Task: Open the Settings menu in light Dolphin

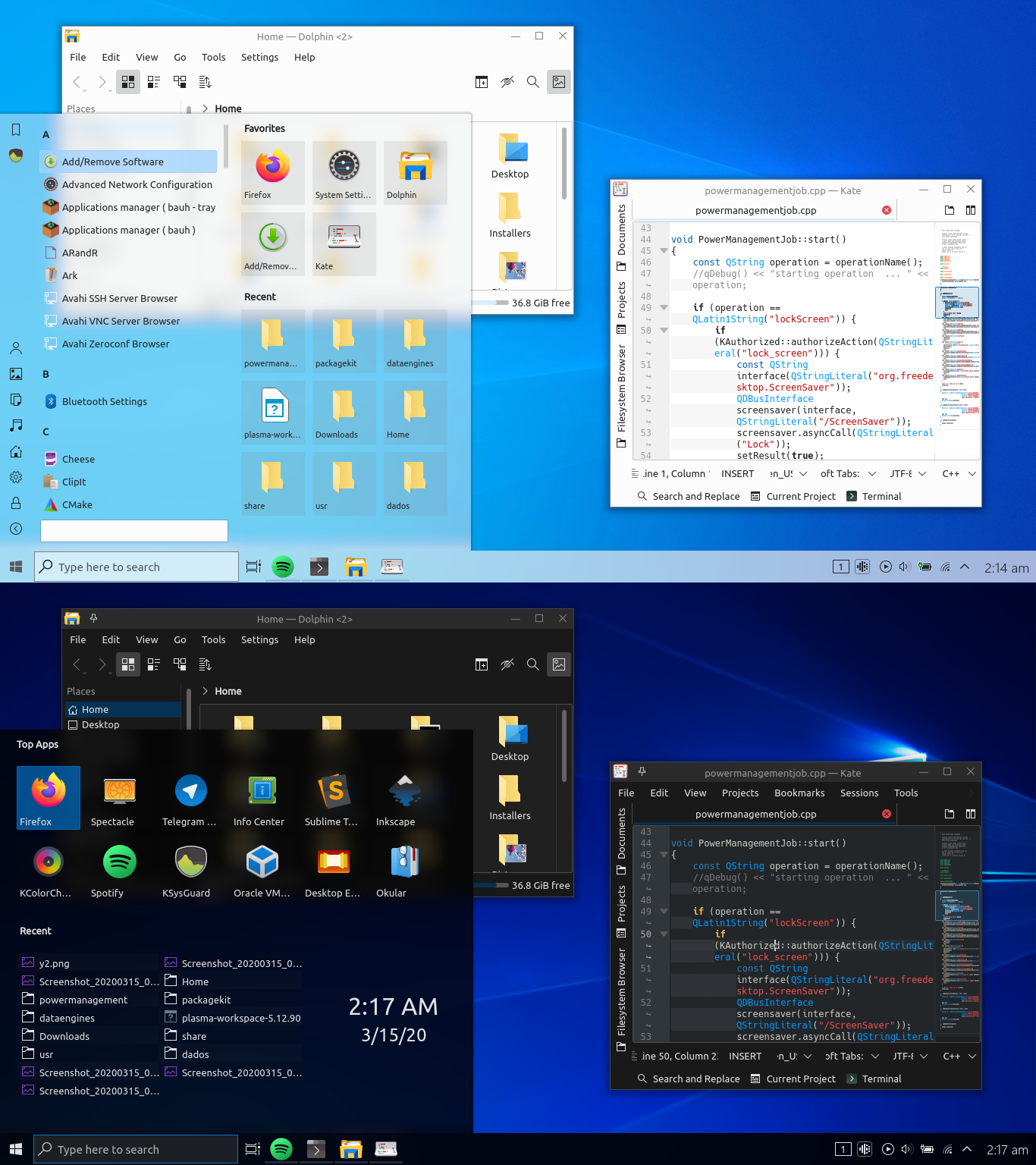Action: [x=259, y=57]
